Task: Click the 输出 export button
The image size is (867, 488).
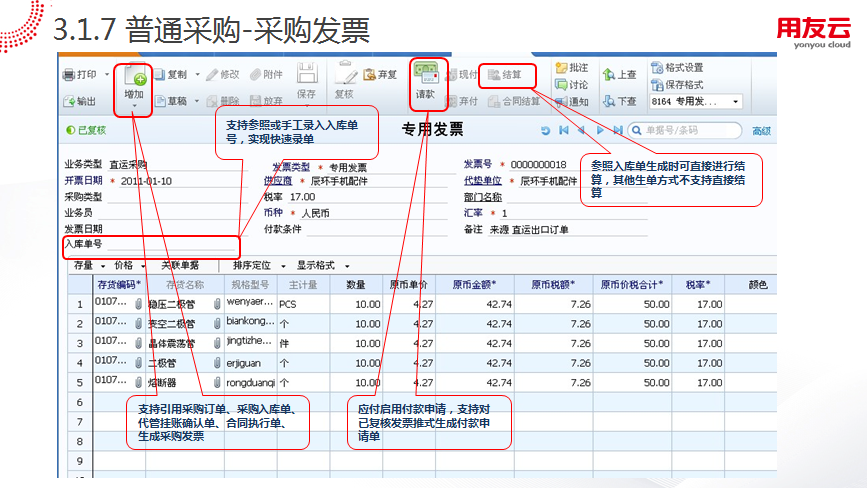Action: pyautogui.click(x=80, y=101)
